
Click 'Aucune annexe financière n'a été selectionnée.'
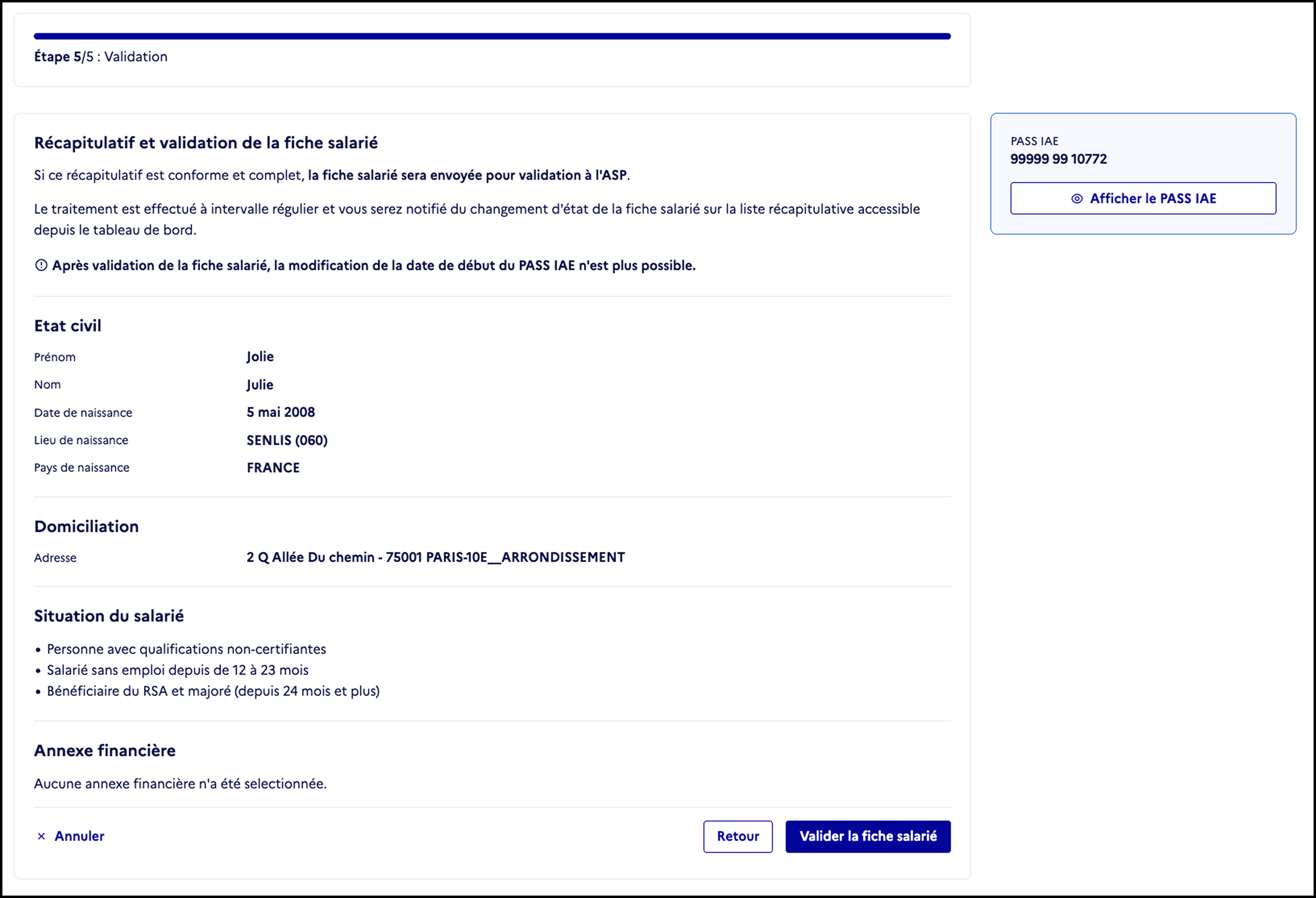click(180, 784)
